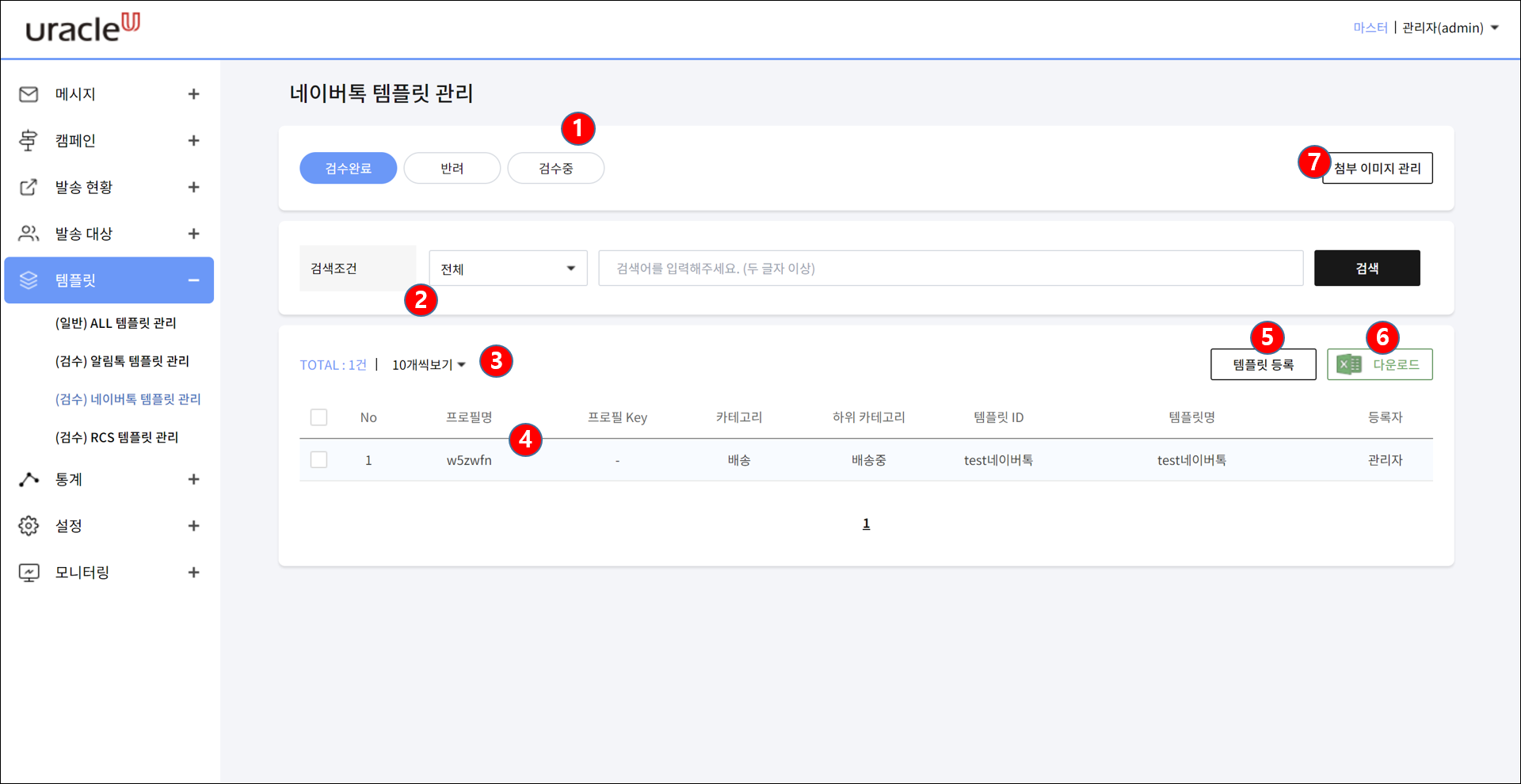This screenshot has width=1521, height=784.
Task: Switch to the 검수완료 tab
Action: click(x=349, y=168)
